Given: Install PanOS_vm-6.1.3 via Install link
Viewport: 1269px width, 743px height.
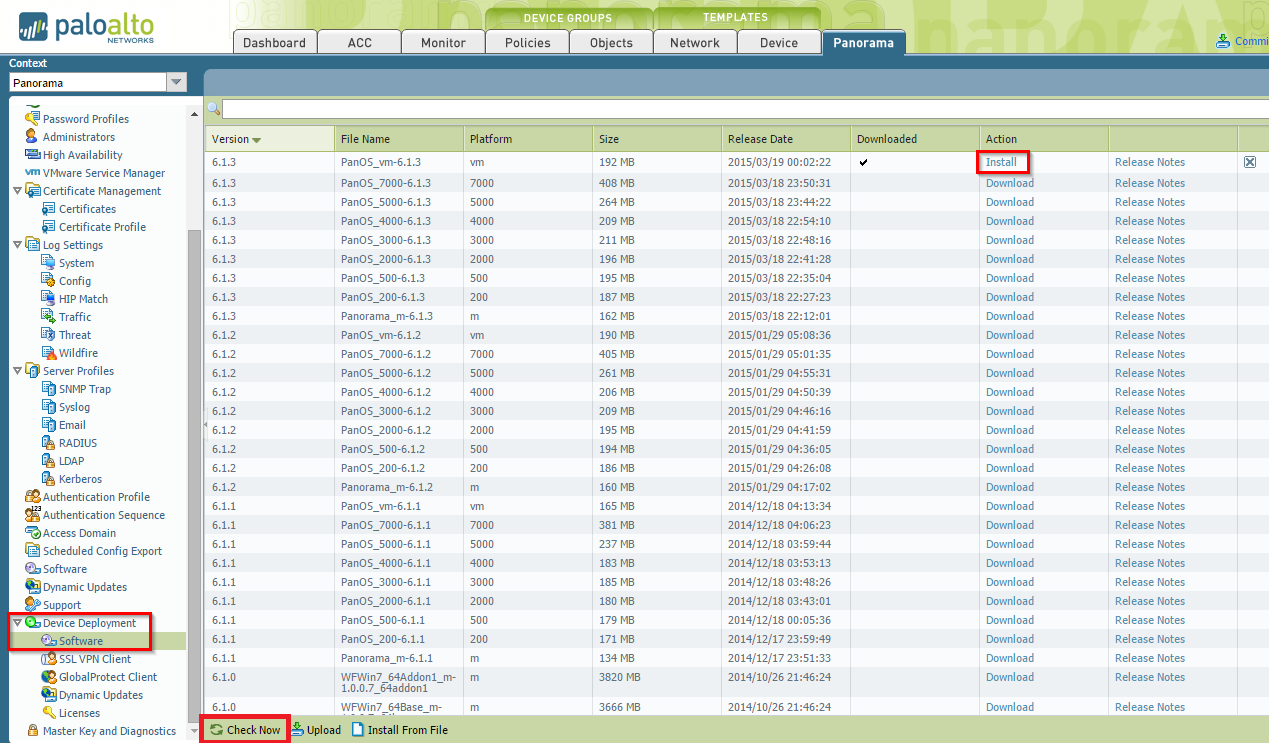Looking at the screenshot, I should click(x=1000, y=162).
